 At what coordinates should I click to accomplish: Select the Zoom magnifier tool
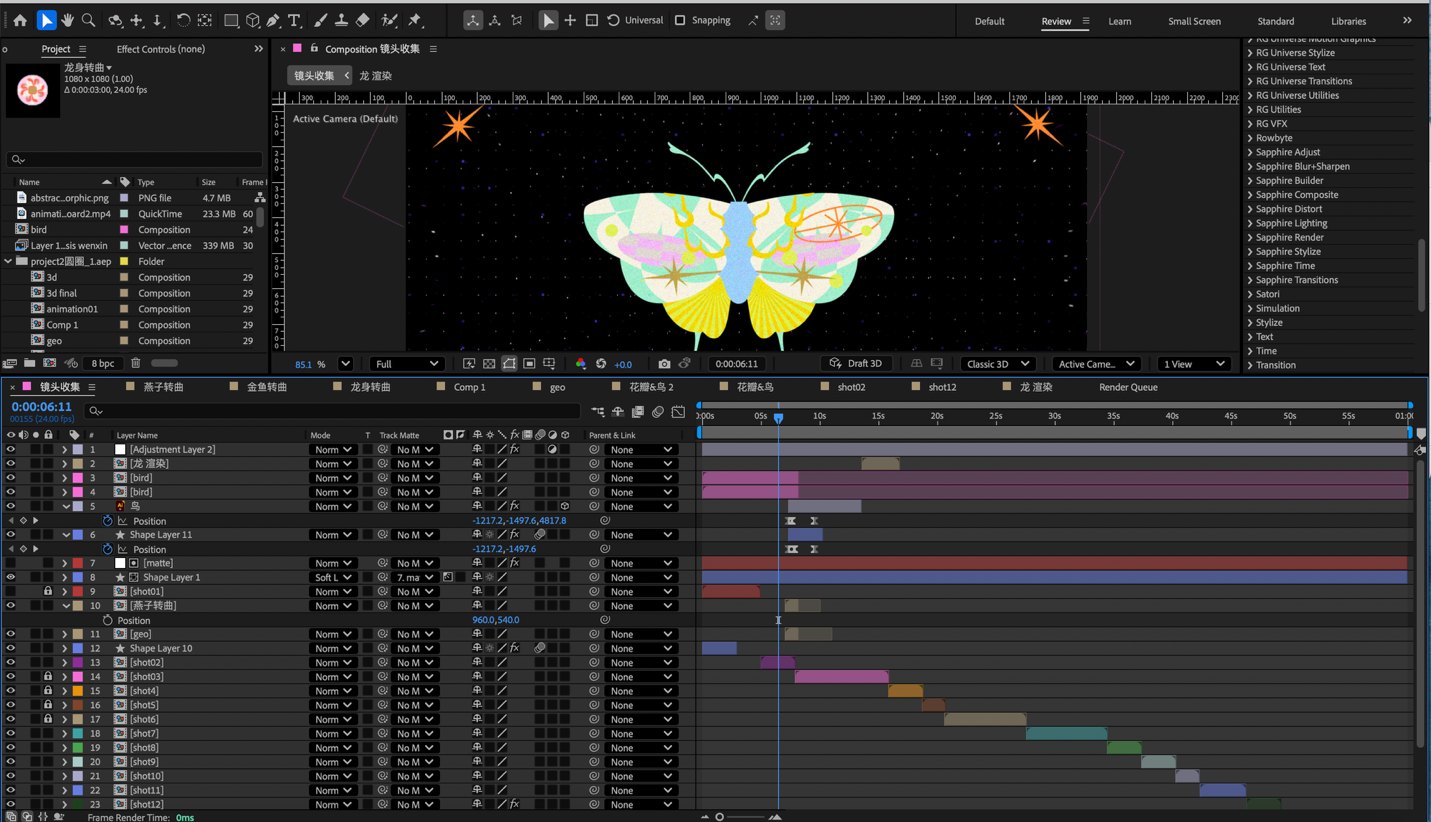[88, 20]
